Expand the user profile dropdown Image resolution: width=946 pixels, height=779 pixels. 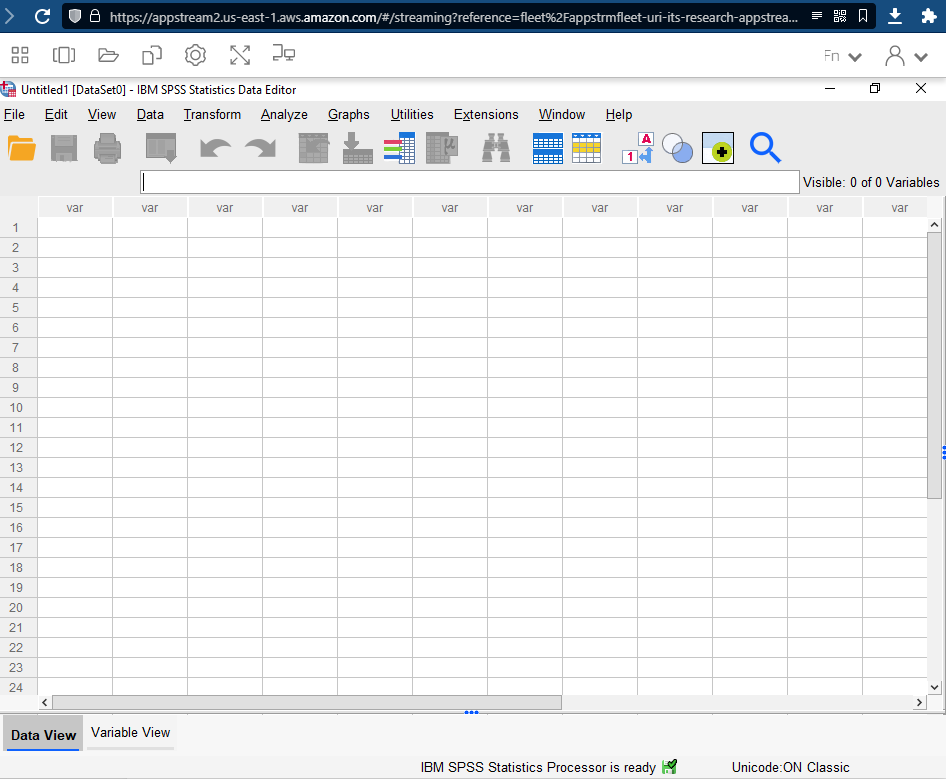coord(907,57)
